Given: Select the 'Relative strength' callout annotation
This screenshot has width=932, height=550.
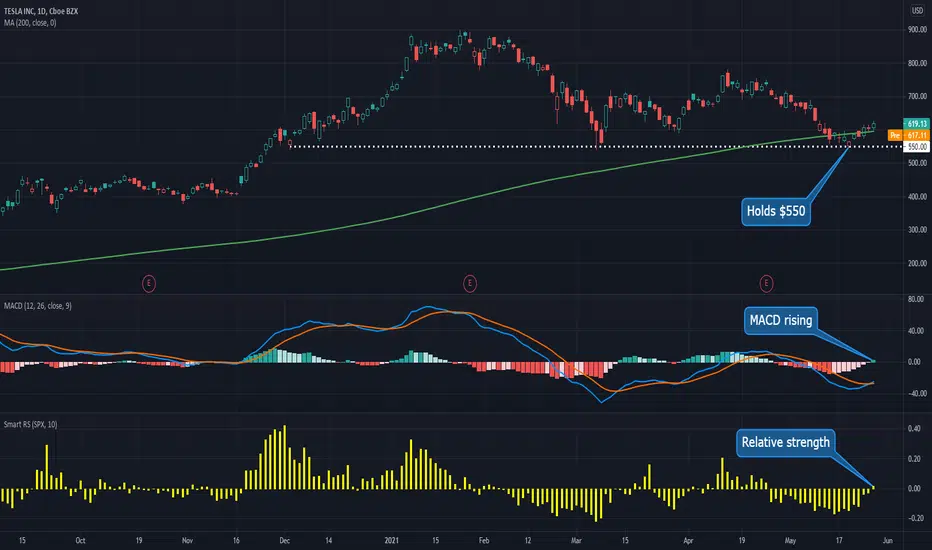Looking at the screenshot, I should 785,442.
